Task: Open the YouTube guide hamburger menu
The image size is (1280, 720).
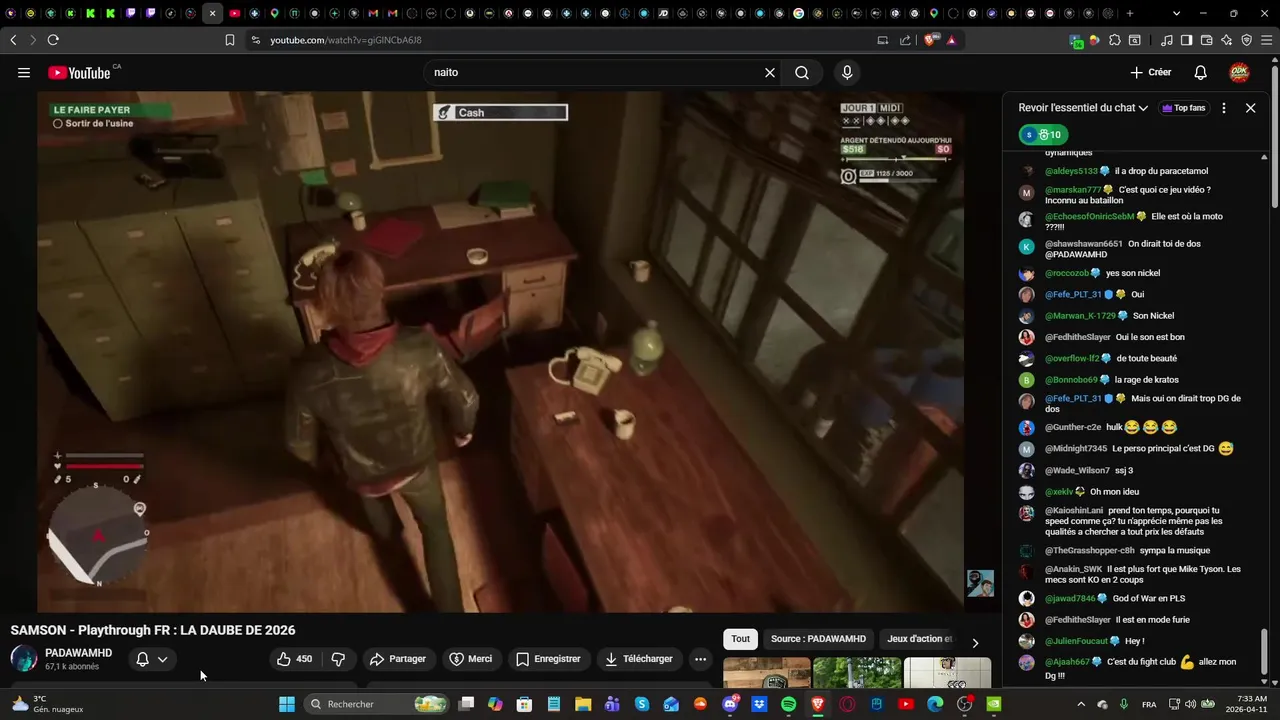Action: [24, 72]
